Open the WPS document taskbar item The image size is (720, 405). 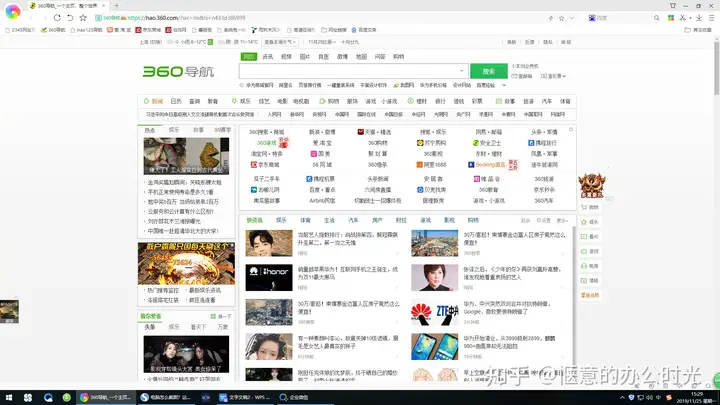pyautogui.click(x=244, y=397)
